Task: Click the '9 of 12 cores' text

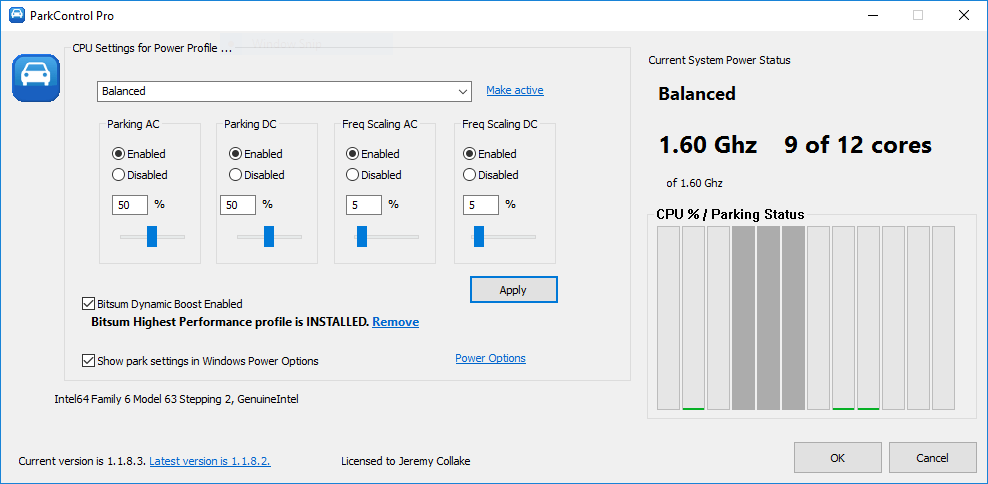Action: coord(858,145)
